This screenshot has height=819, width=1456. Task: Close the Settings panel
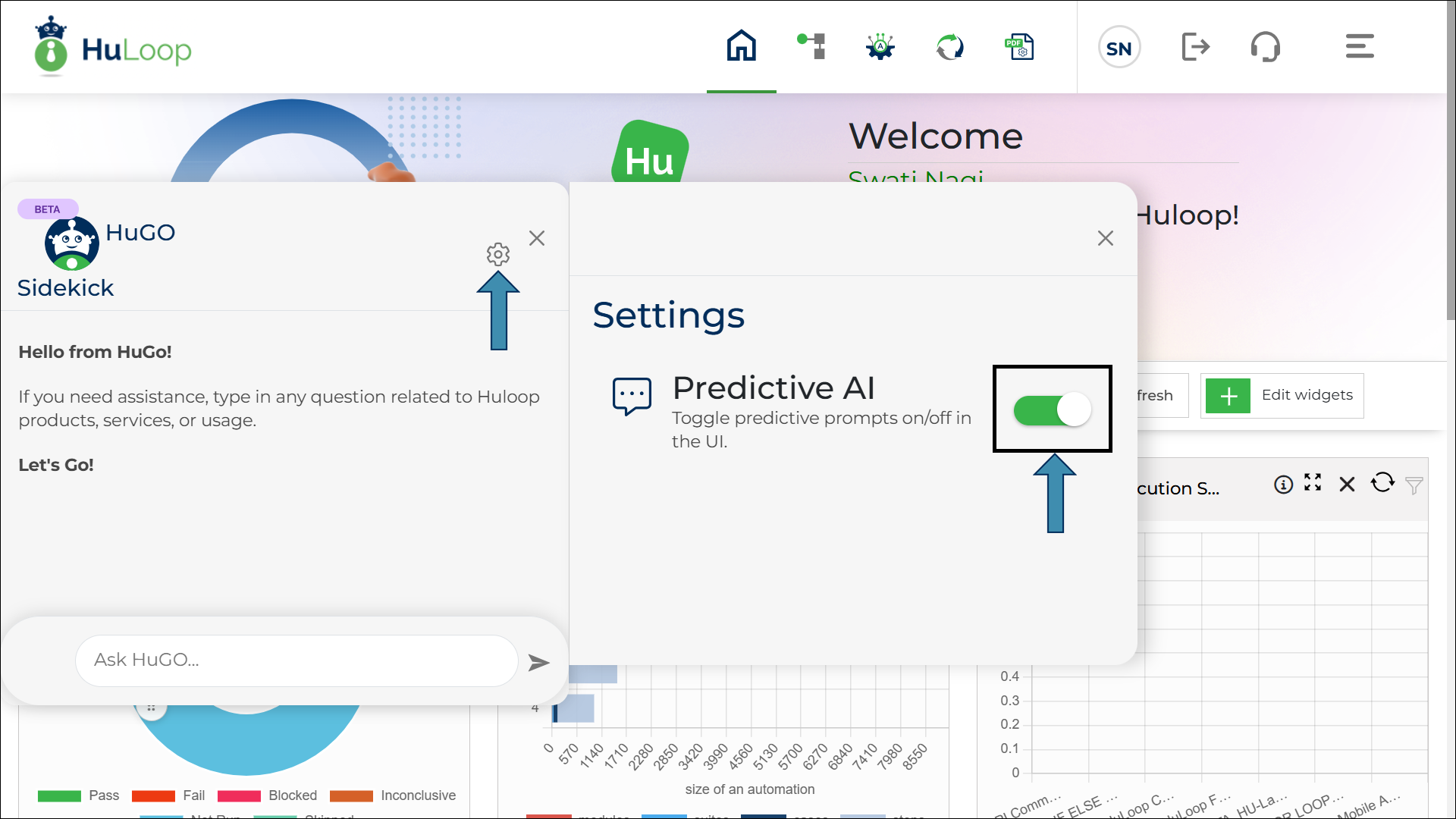click(1106, 238)
